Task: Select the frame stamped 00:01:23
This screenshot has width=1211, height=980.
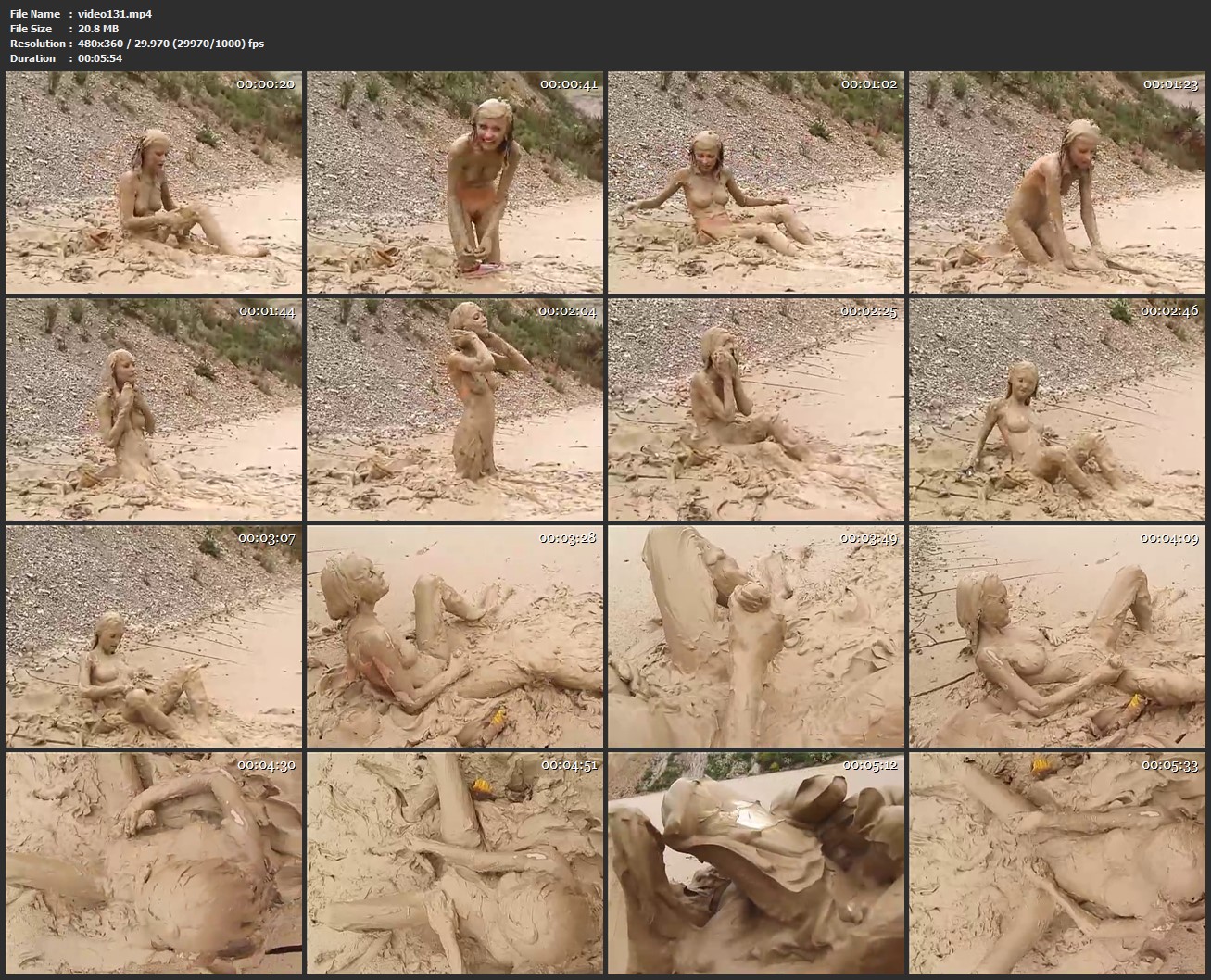Action: 1057,182
